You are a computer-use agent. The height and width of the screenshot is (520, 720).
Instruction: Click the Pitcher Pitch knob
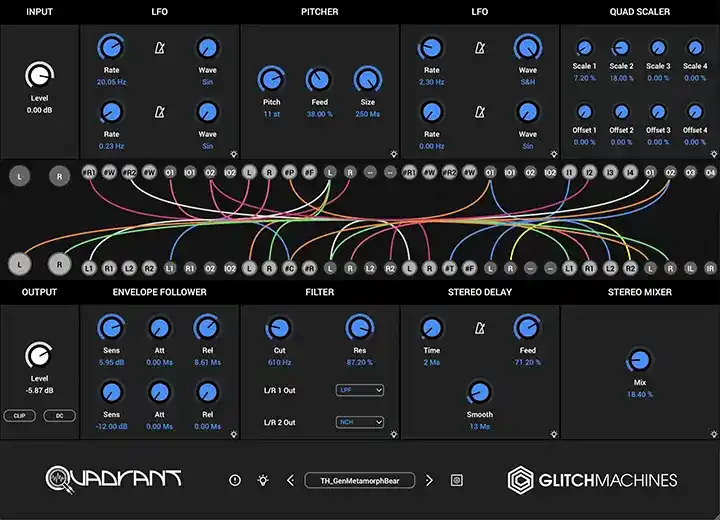click(271, 79)
